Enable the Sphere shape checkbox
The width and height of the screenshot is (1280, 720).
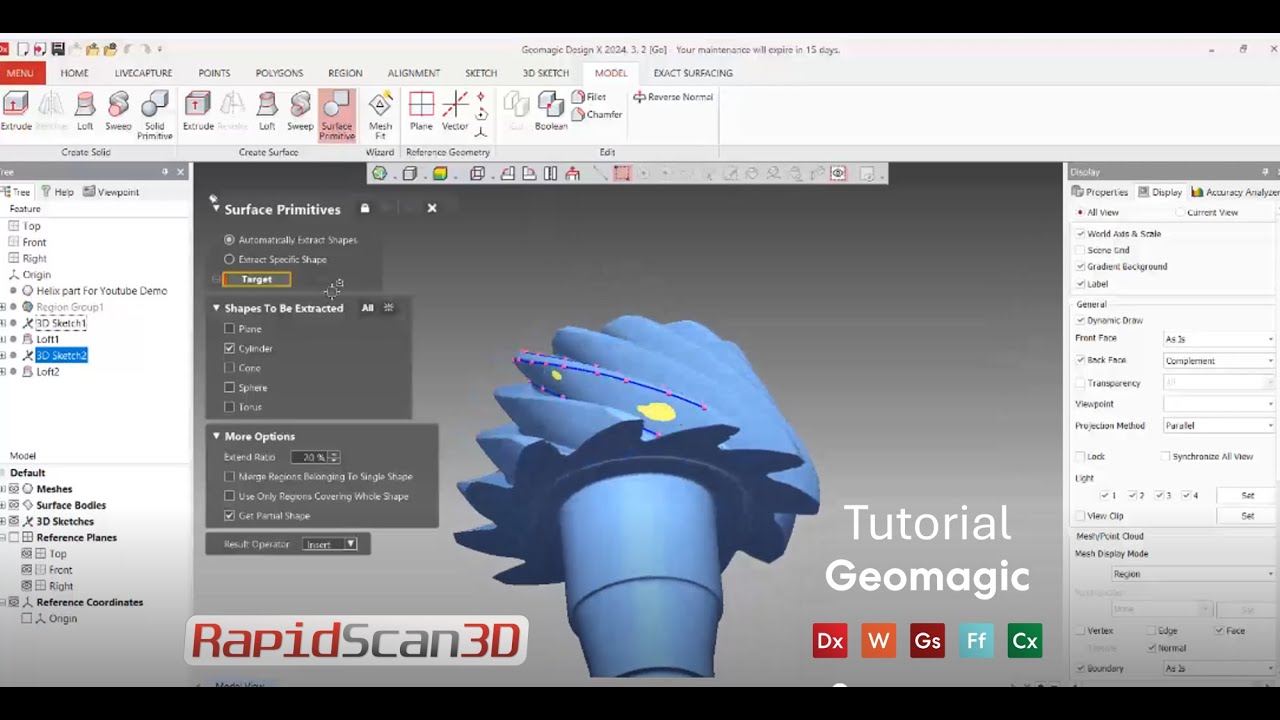click(230, 387)
